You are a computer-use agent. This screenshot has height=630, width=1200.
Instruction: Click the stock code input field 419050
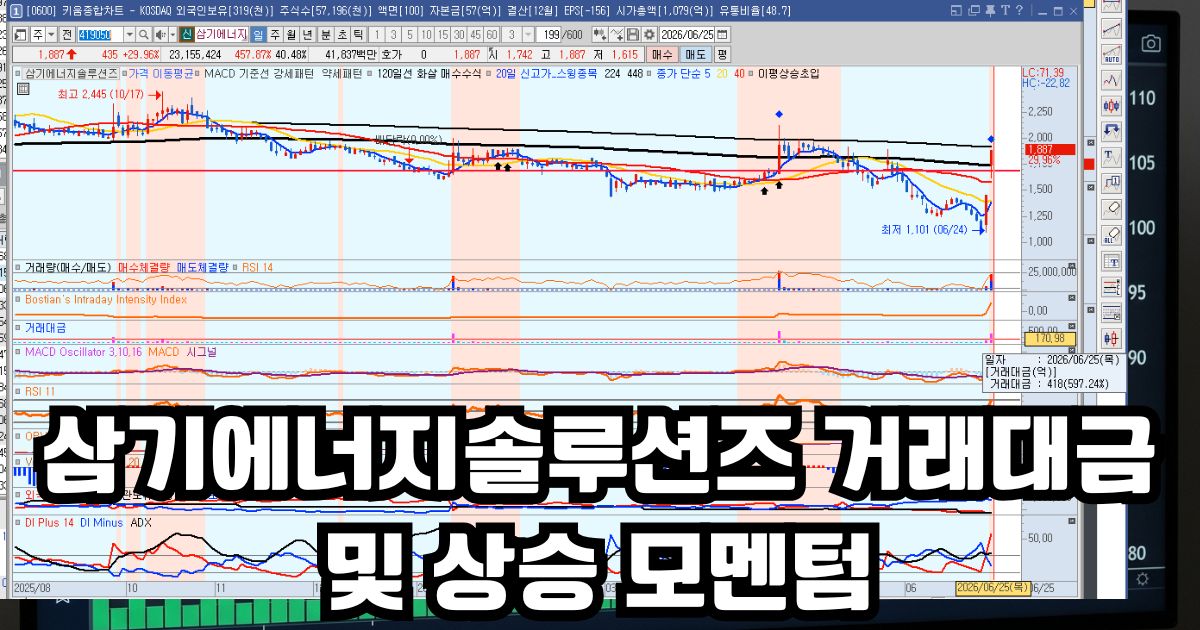(x=101, y=34)
